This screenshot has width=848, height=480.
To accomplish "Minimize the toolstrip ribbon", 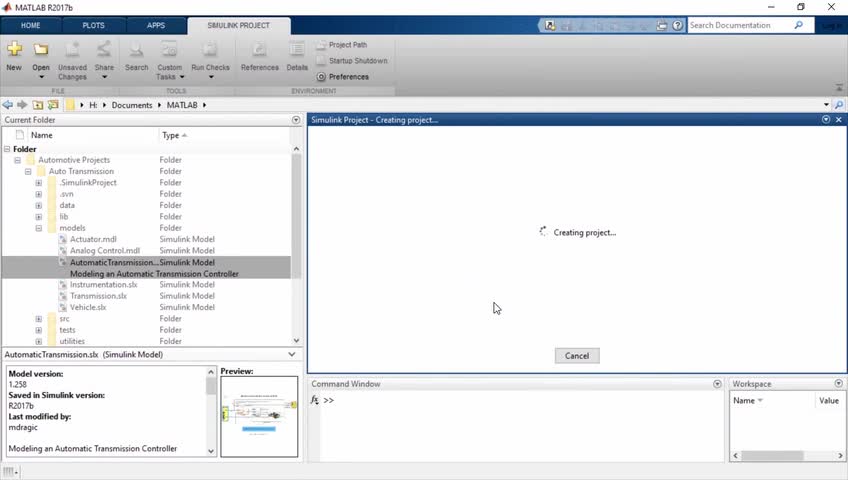I will click(x=839, y=88).
